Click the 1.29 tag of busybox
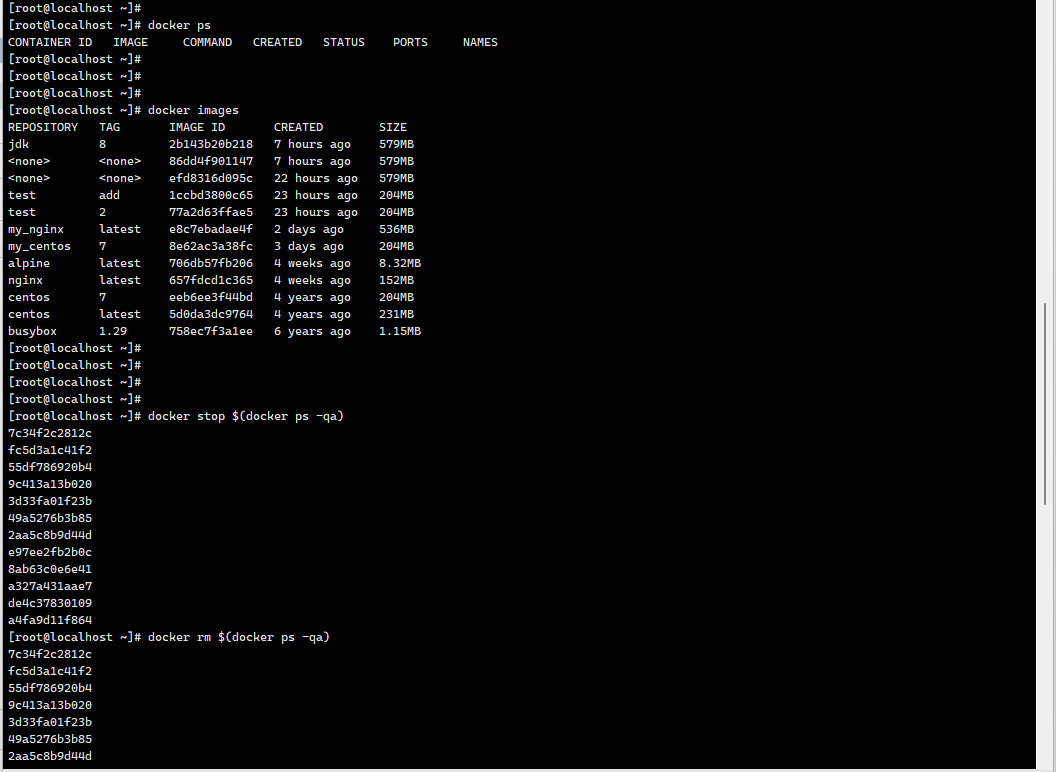The height and width of the screenshot is (772, 1056). [x=112, y=331]
